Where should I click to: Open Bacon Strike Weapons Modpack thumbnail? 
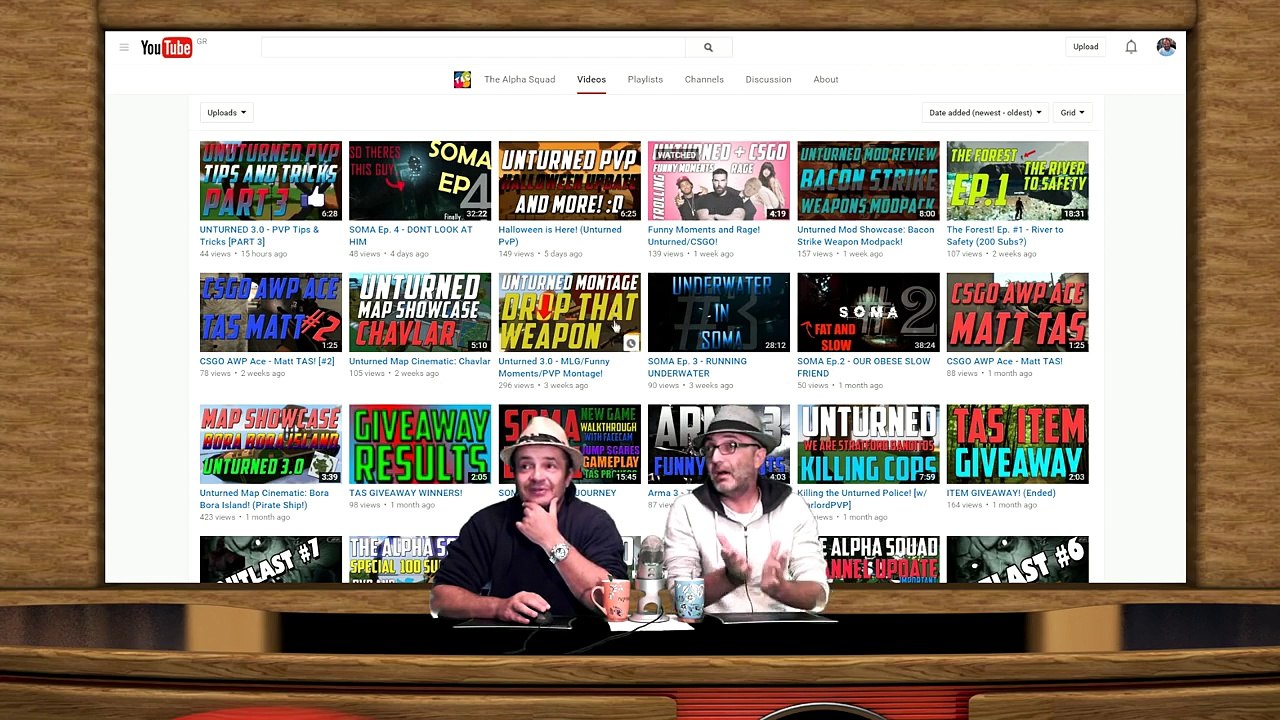tap(868, 181)
